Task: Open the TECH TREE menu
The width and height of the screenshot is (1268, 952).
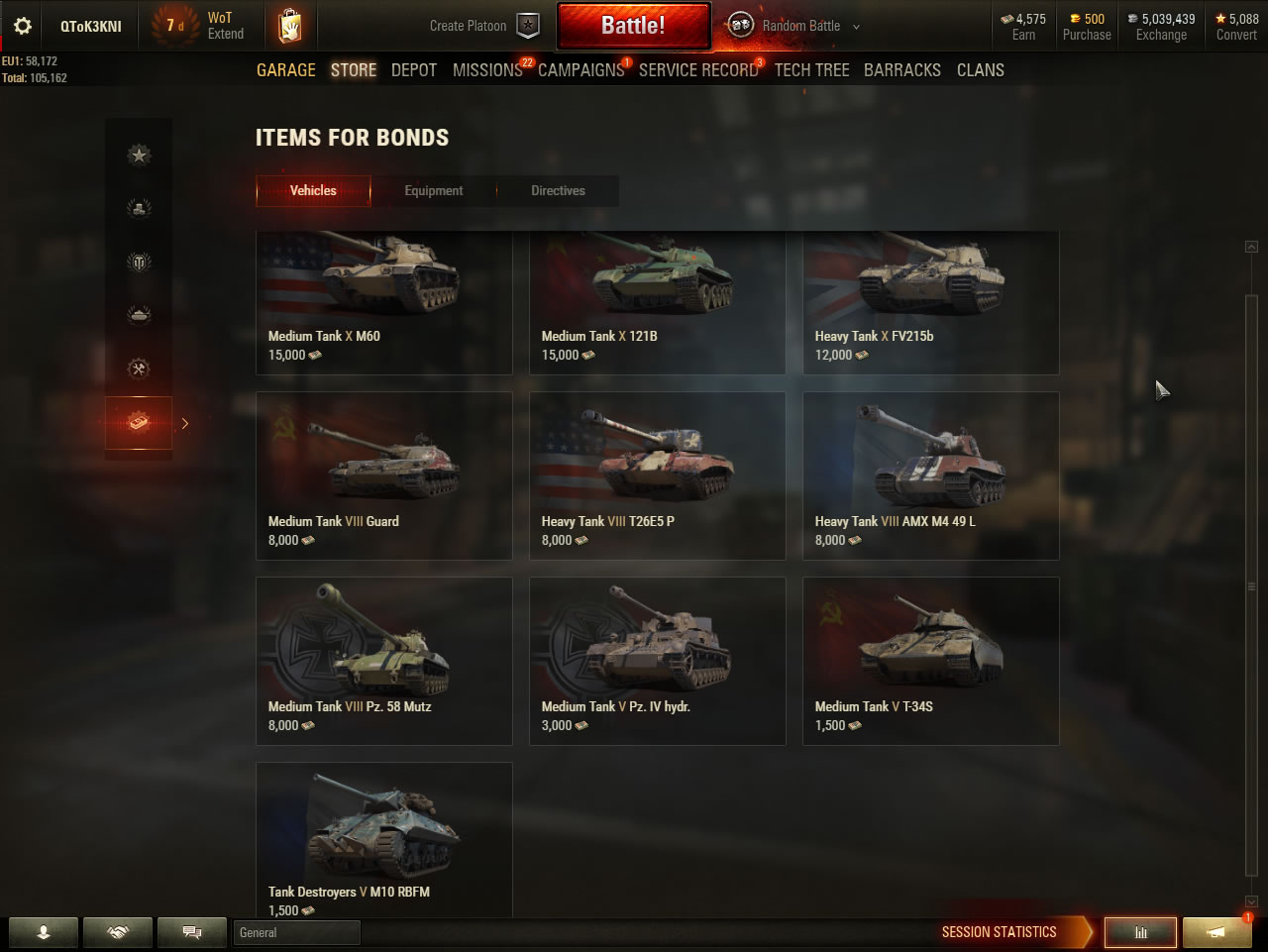Action: [x=812, y=70]
